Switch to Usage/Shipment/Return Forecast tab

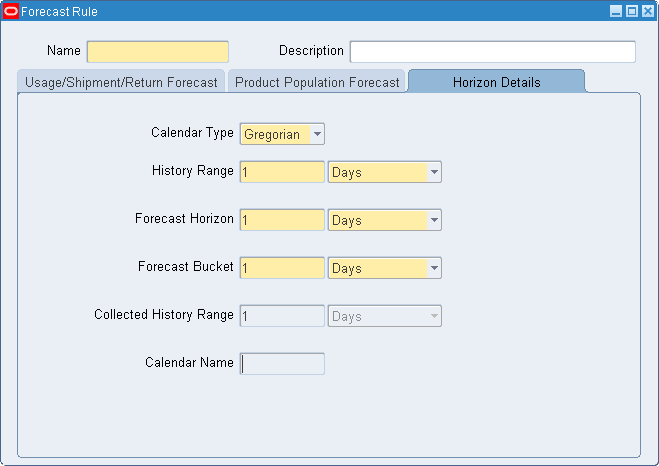pos(121,82)
